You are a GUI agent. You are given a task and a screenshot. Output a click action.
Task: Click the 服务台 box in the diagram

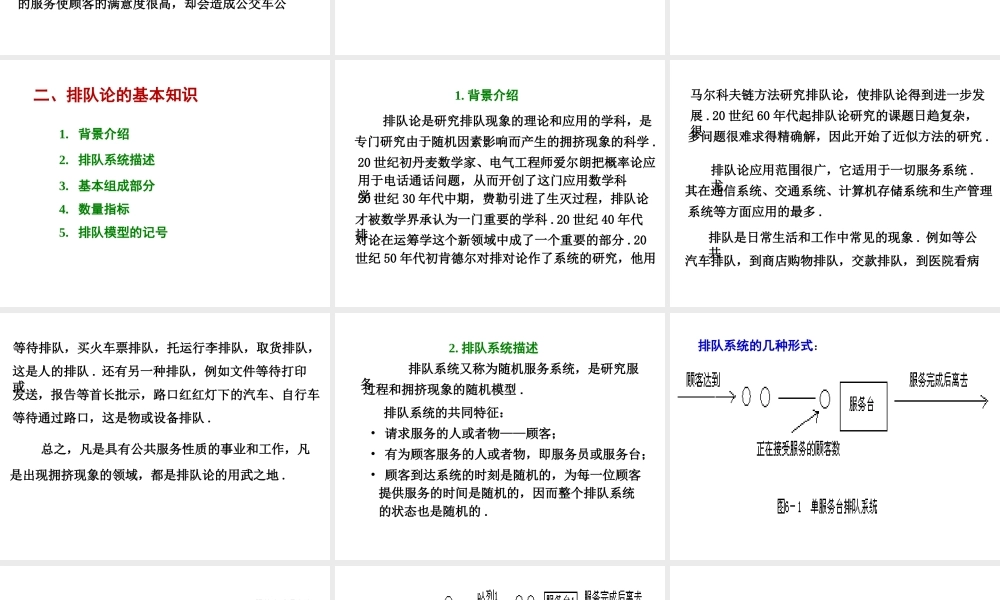click(x=862, y=406)
